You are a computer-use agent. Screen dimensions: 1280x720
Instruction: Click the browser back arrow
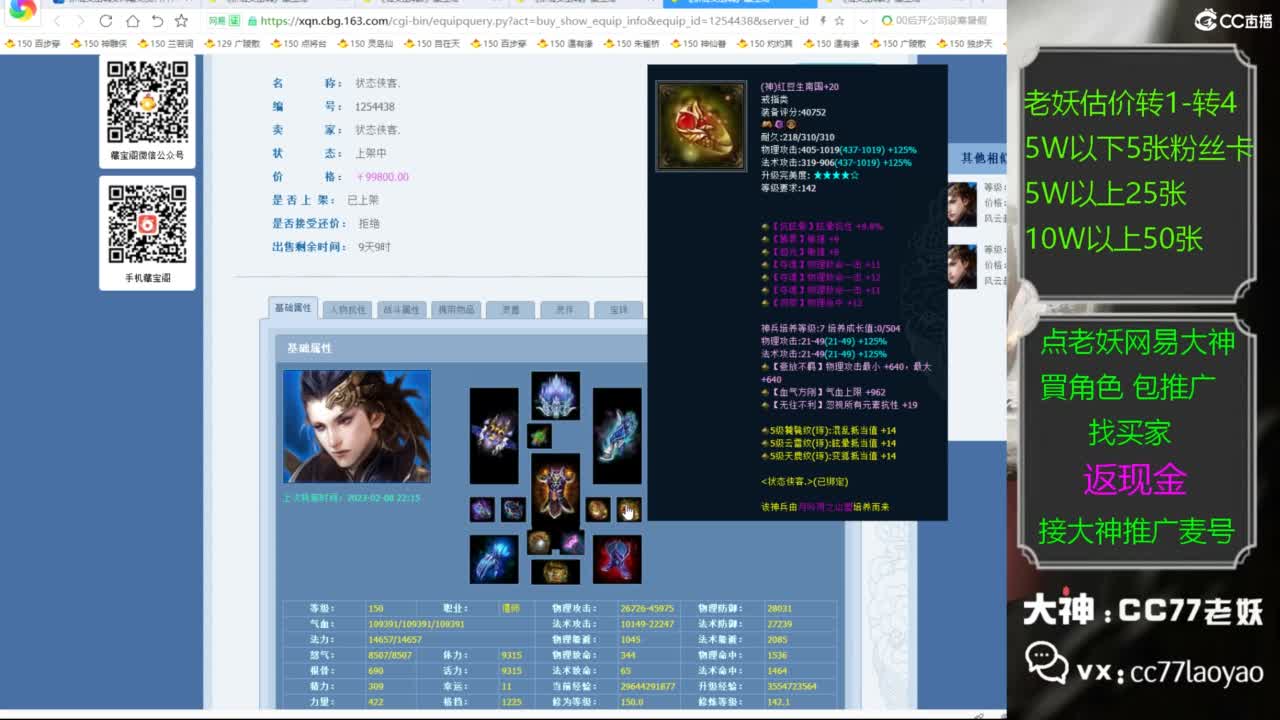tap(56, 21)
